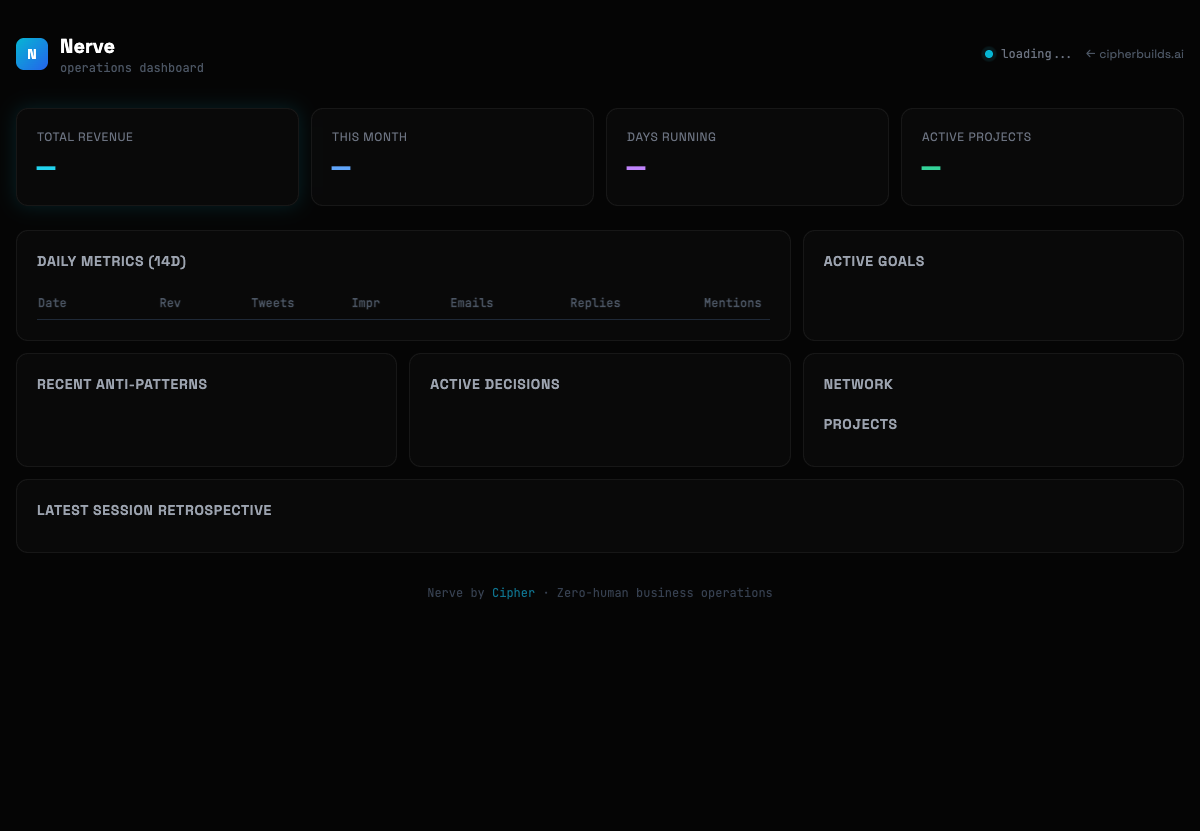Click the Replies column header
Image resolution: width=1200 pixels, height=831 pixels.
(595, 303)
